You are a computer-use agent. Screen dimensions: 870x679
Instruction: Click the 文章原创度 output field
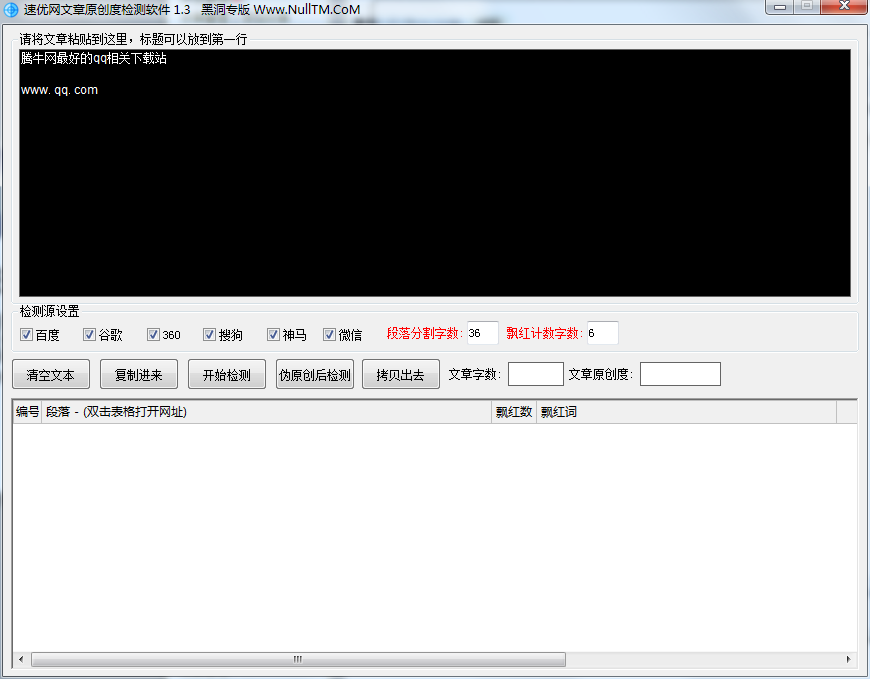point(680,374)
